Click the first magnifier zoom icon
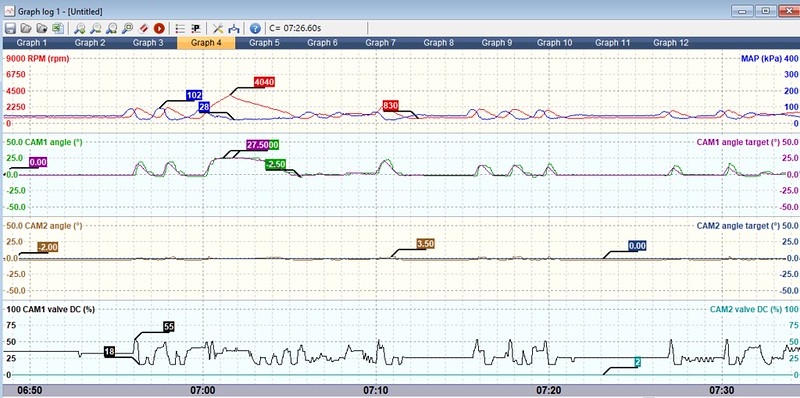800x398 pixels. point(80,28)
